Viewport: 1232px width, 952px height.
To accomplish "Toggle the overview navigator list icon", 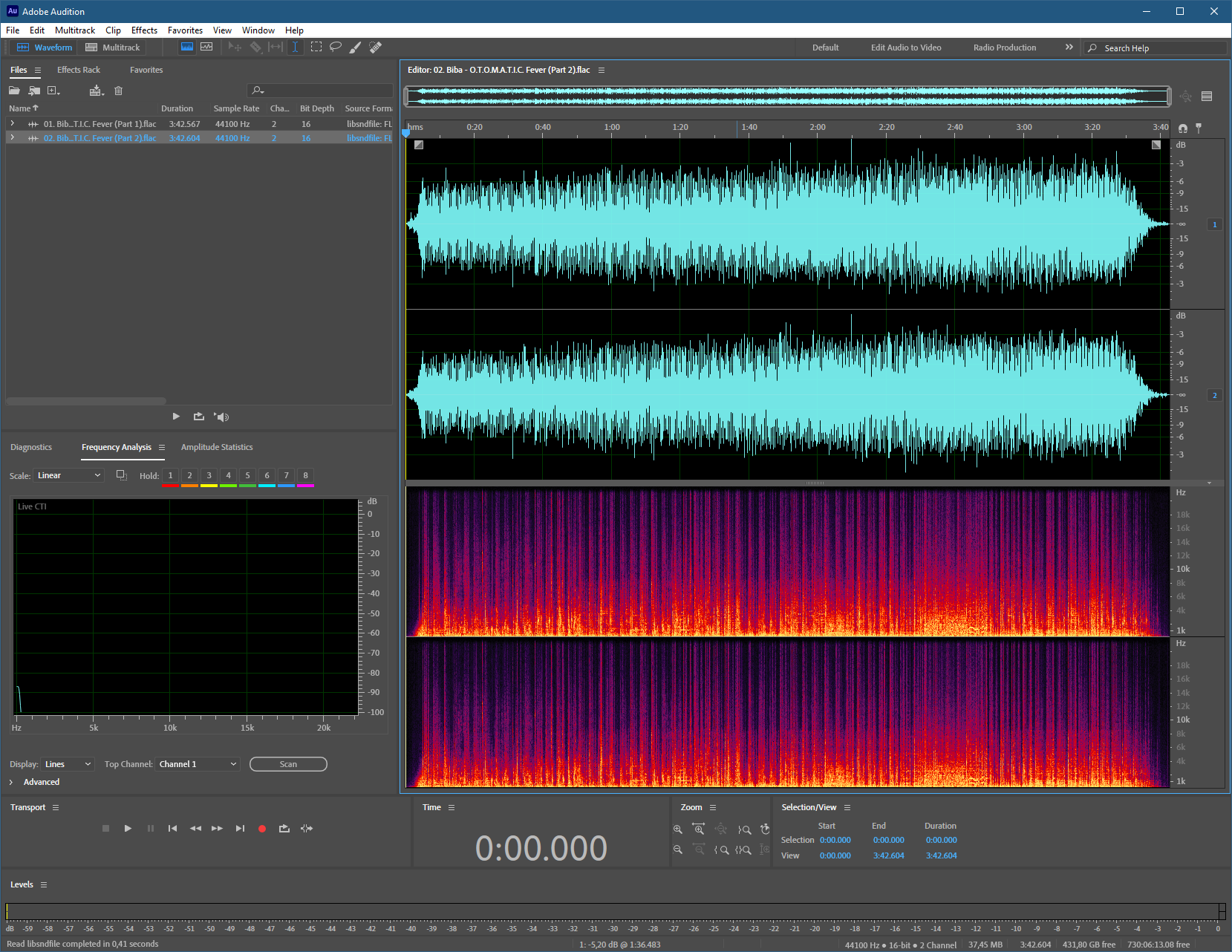I will click(1207, 96).
